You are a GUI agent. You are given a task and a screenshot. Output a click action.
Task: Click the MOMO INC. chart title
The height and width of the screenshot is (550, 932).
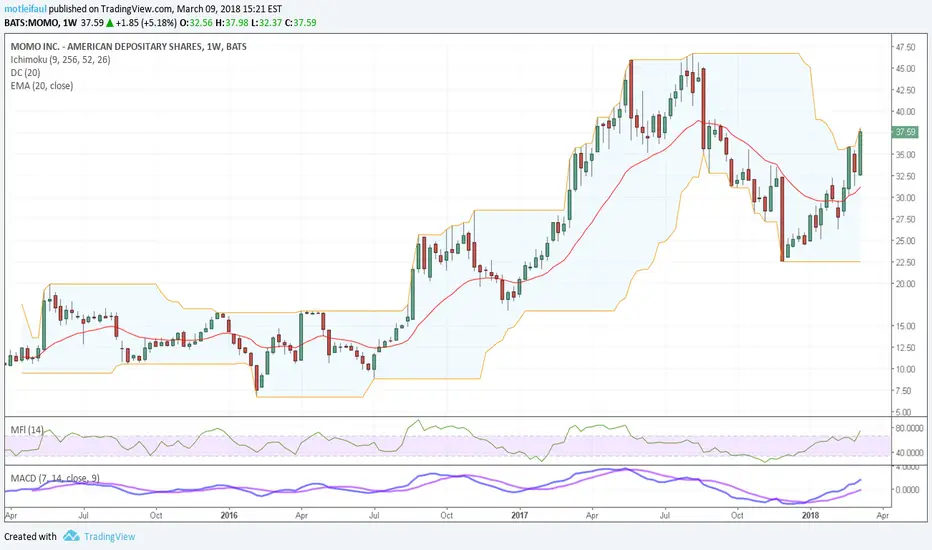[x=128, y=46]
